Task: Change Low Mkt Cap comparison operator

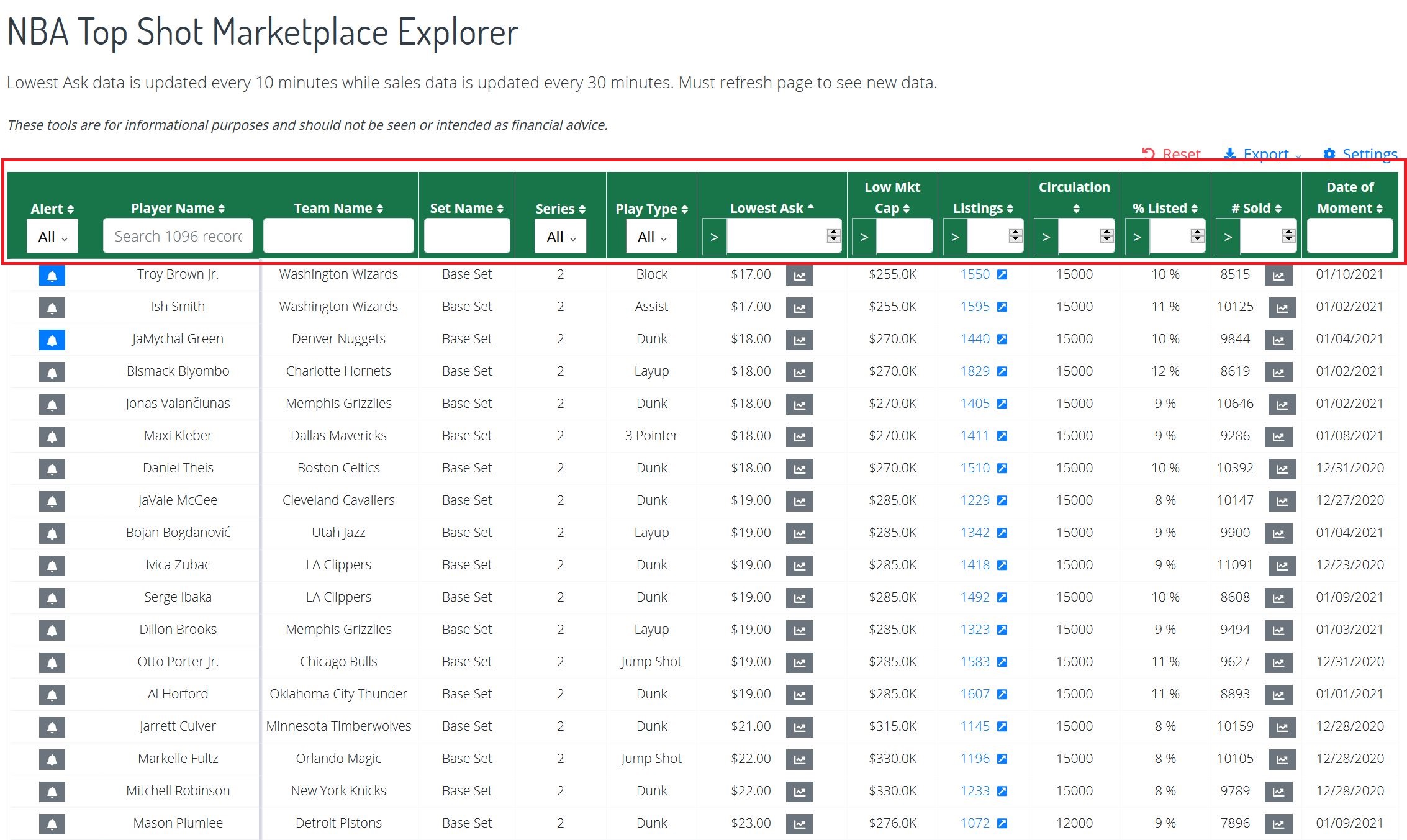Action: pos(864,237)
